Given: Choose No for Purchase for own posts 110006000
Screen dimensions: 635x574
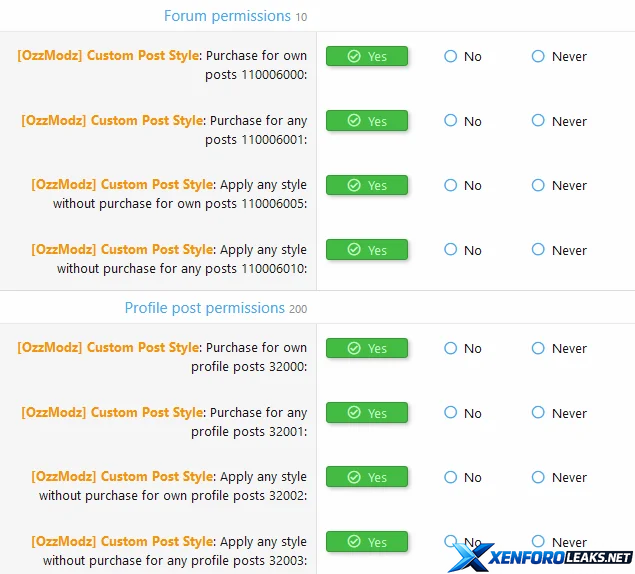Looking at the screenshot, I should coord(462,56).
